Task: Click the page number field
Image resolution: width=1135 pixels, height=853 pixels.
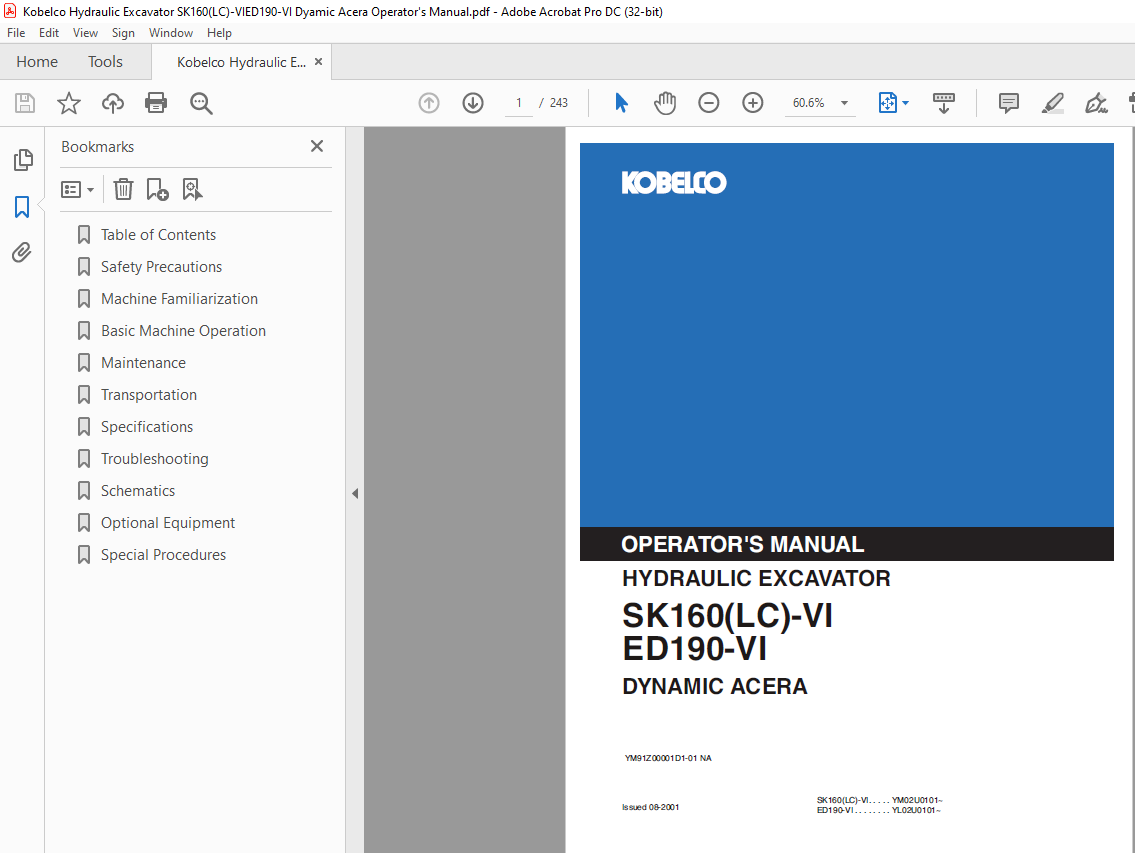Action: [518, 103]
